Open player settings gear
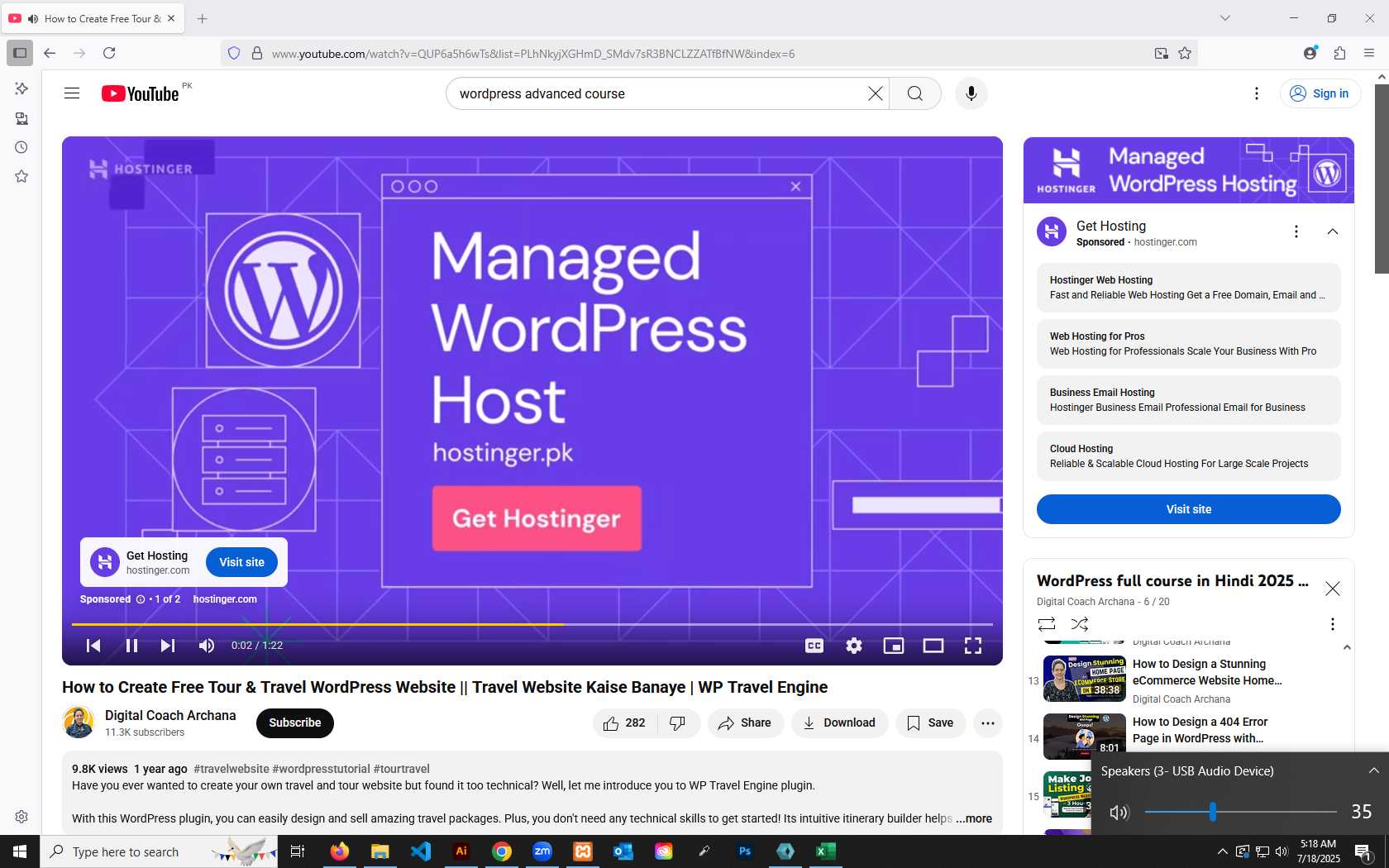Screen dimensions: 1389x868 pos(854,646)
